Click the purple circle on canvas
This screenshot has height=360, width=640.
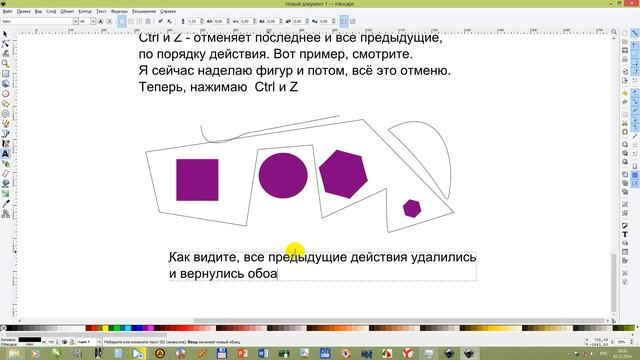283,176
